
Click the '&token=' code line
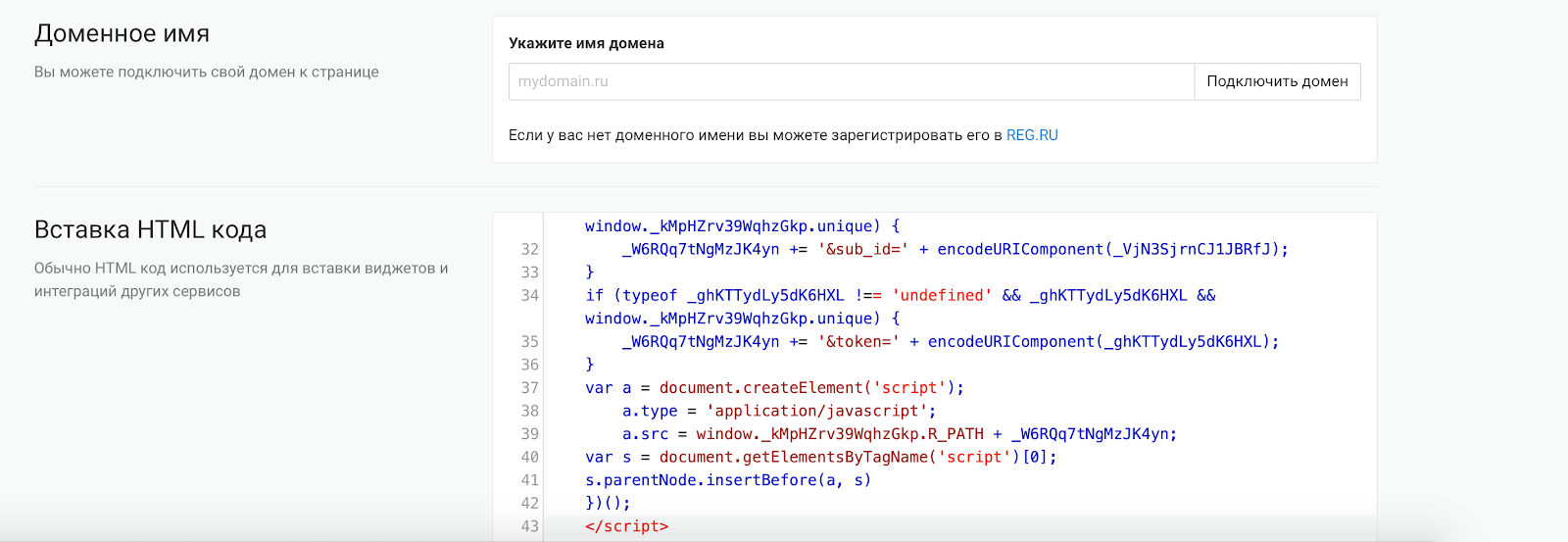[x=951, y=341]
